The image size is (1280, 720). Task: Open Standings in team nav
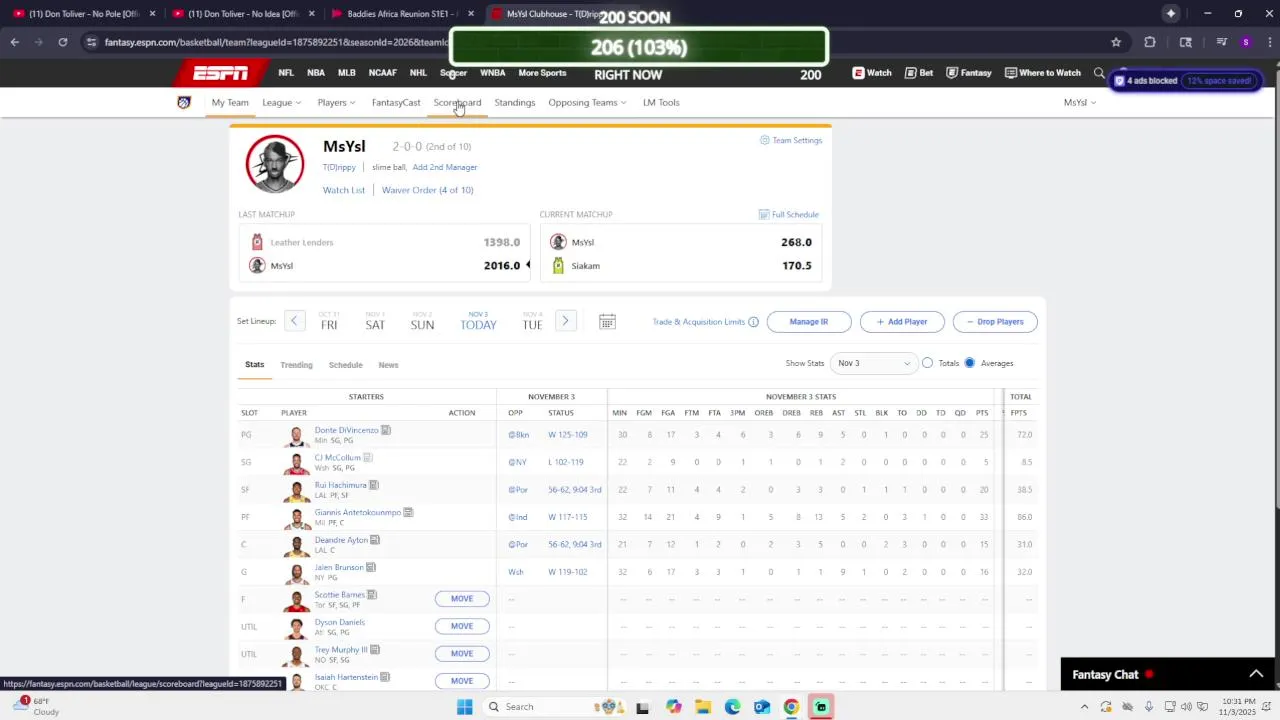[x=514, y=102]
